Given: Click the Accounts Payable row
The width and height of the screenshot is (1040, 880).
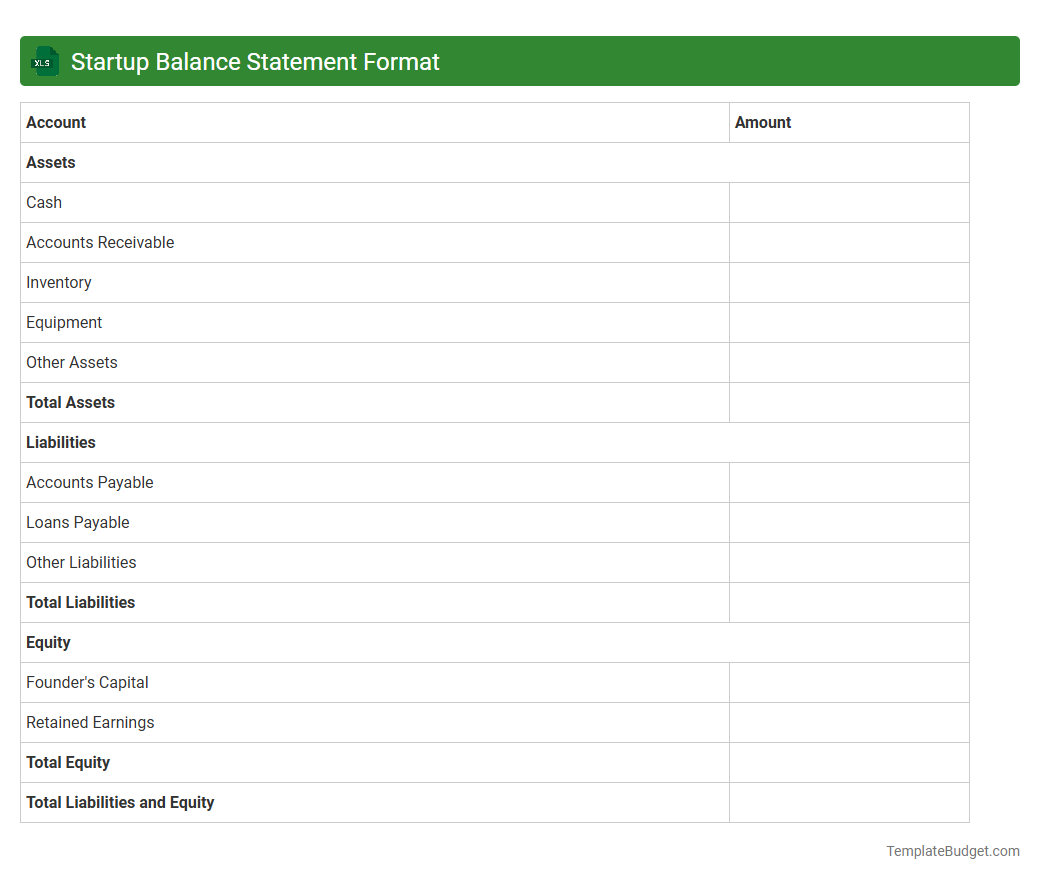Looking at the screenshot, I should pos(89,482).
